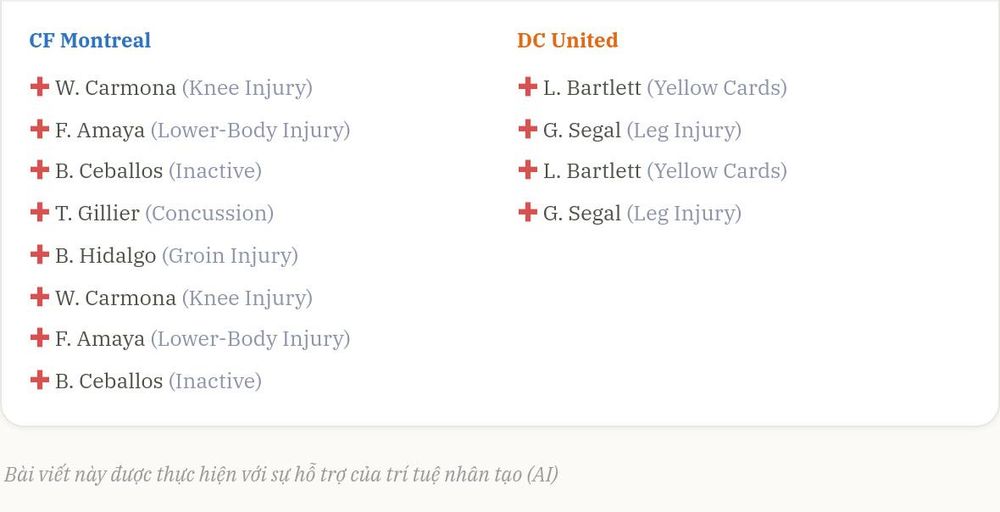Click the red cross before the first W. Carmona entry
Viewport: 1000px width, 512px height.
click(x=40, y=87)
